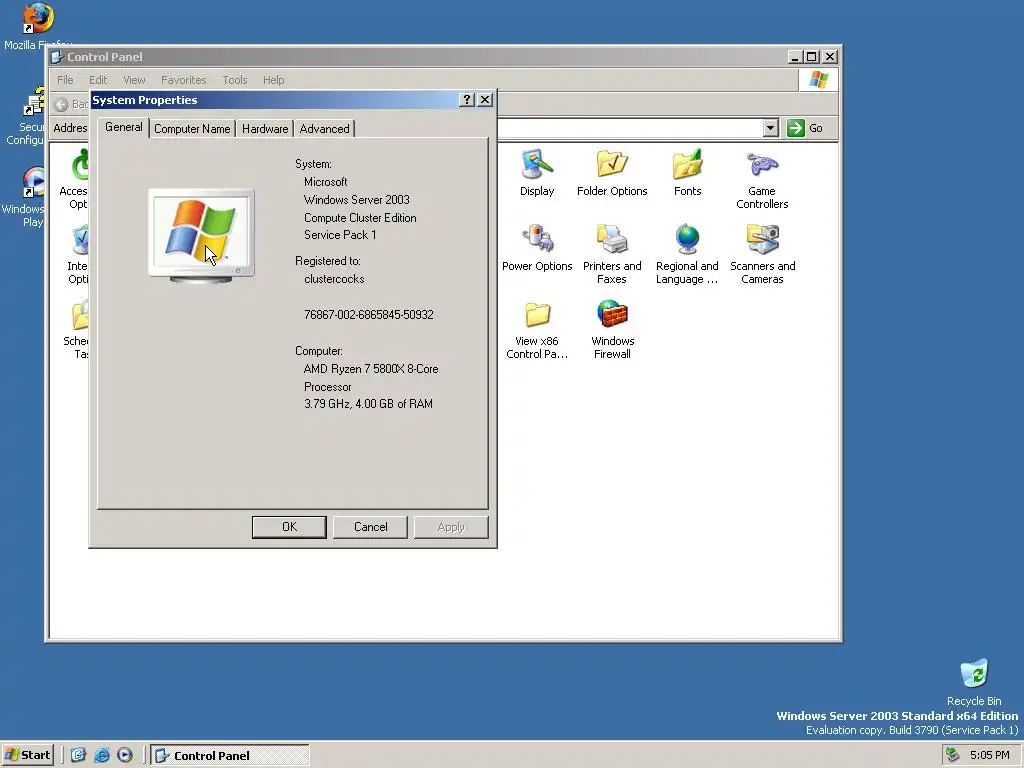Open Recycle Bin on the desktop
This screenshot has width=1024, height=768.
coord(974,682)
